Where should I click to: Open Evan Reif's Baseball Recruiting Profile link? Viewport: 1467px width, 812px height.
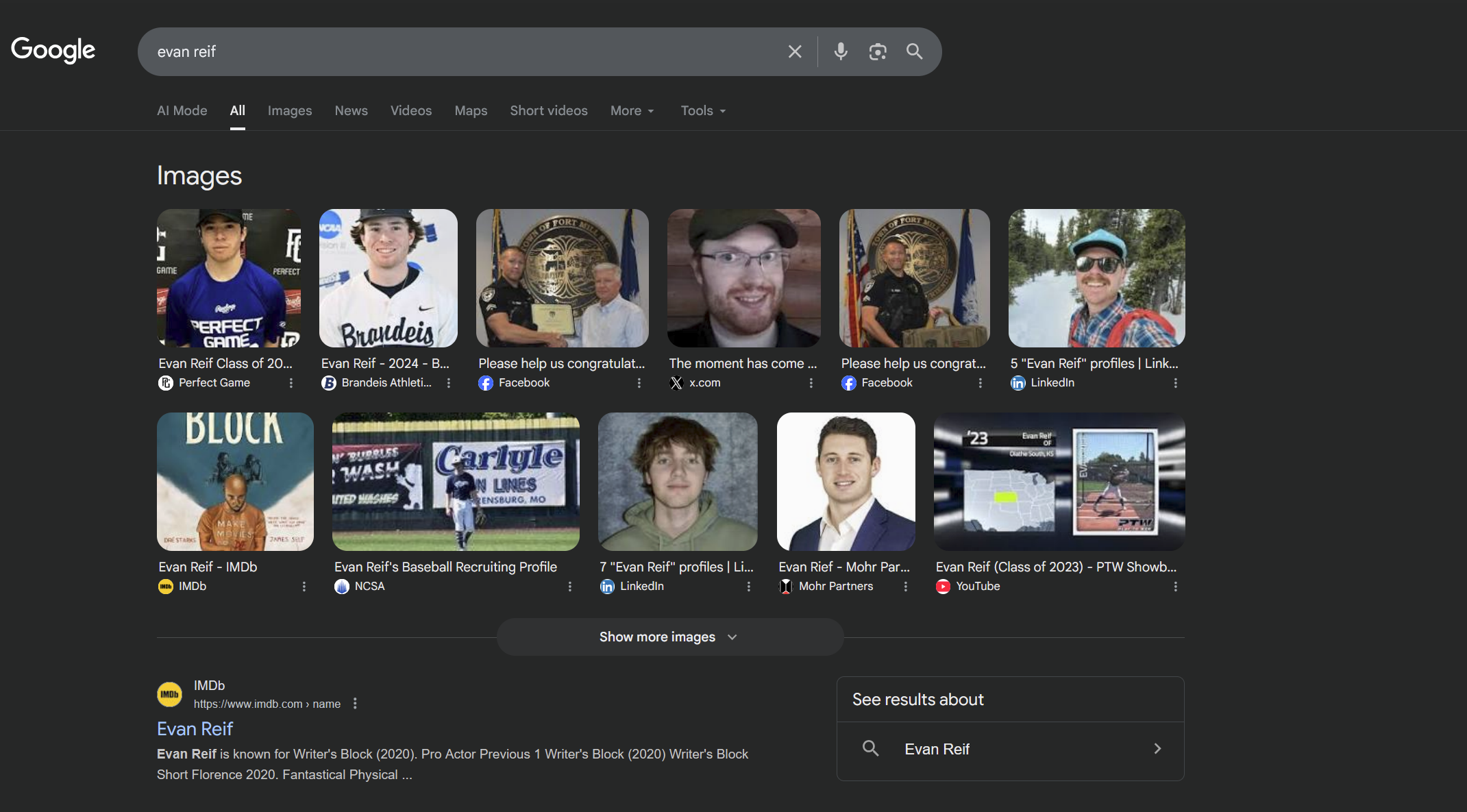point(445,567)
